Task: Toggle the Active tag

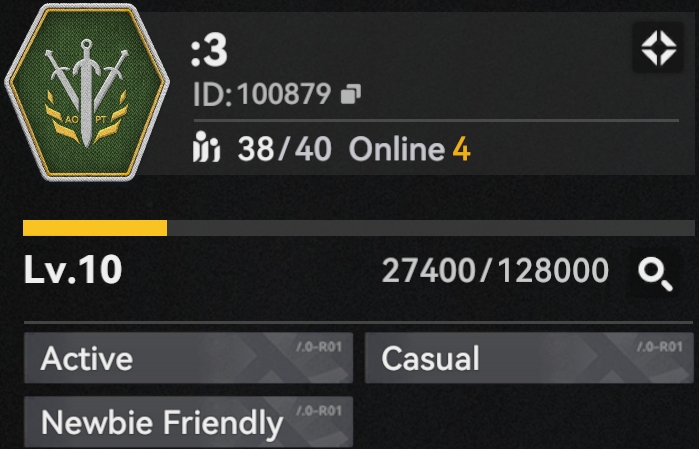Action: coord(189,358)
